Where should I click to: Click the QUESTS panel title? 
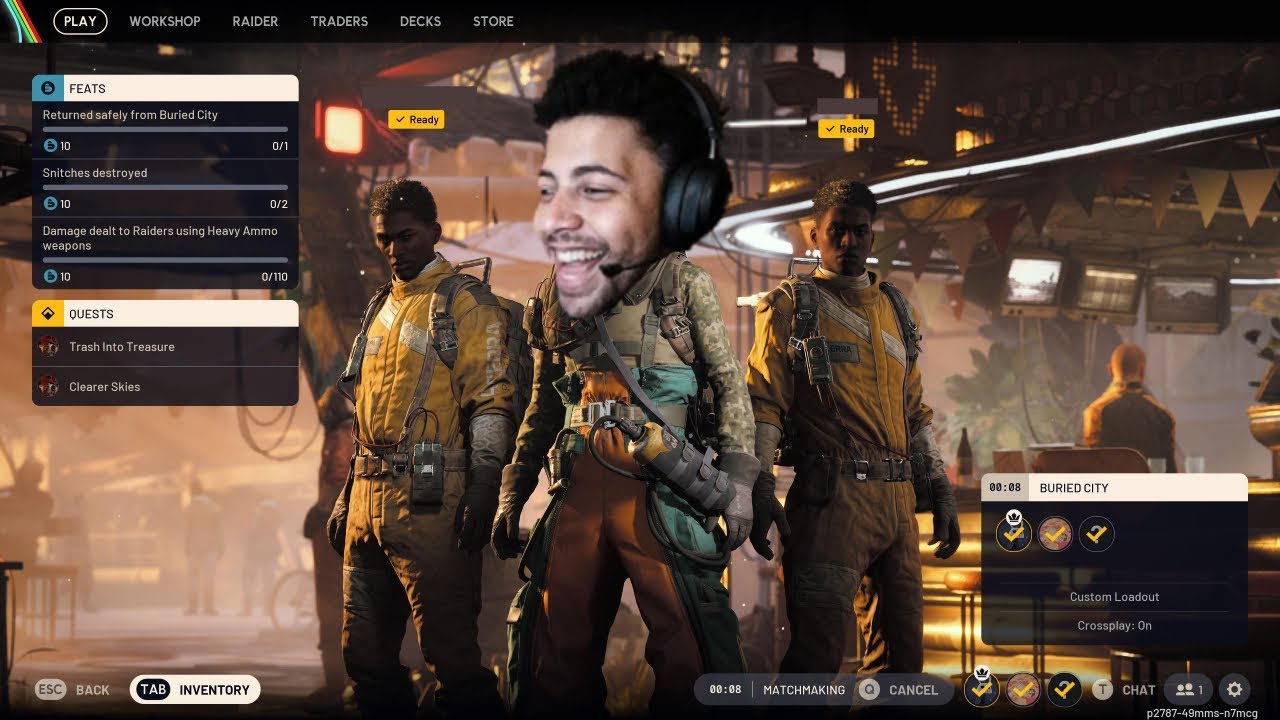pos(91,314)
